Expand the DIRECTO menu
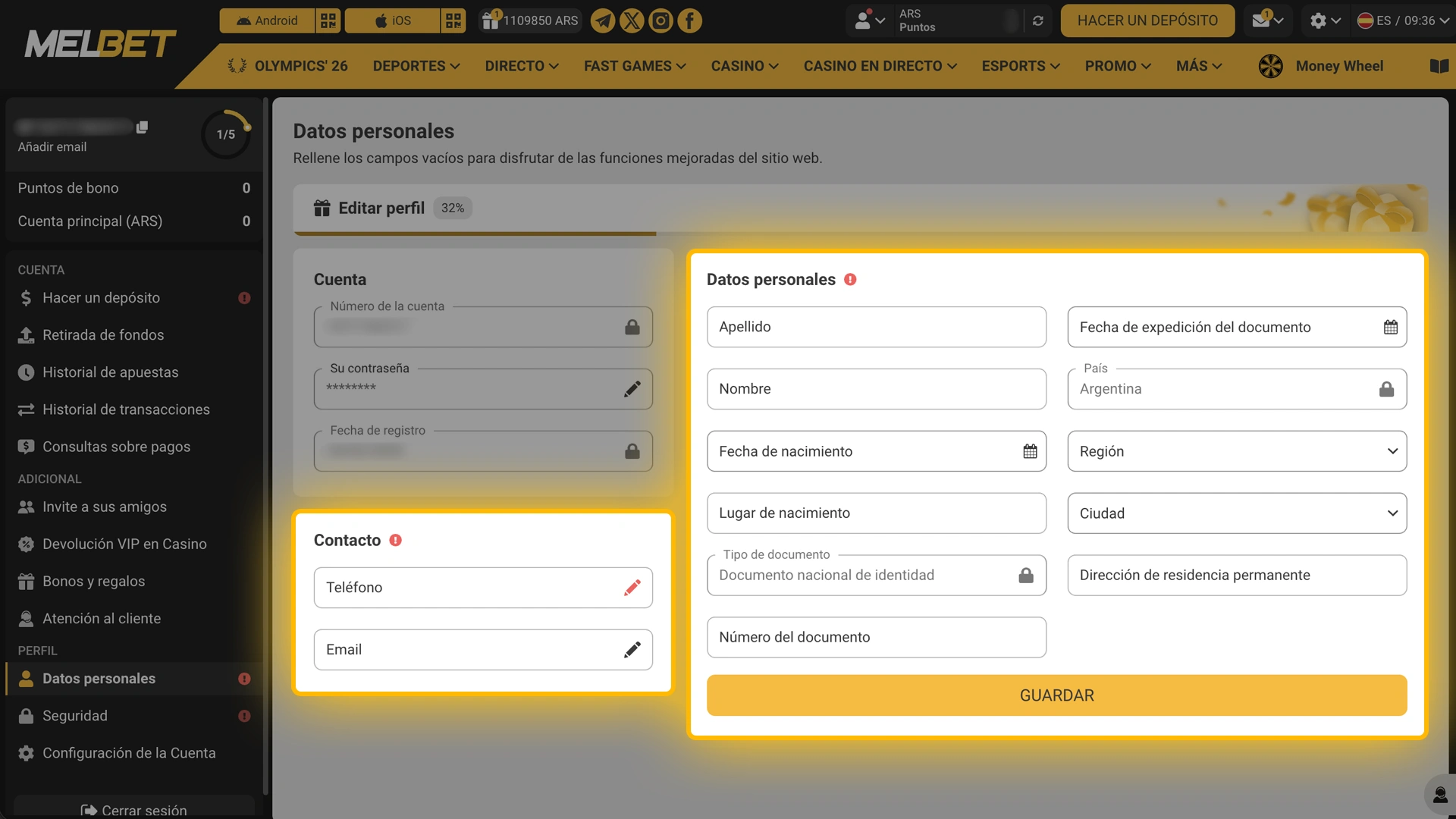1456x819 pixels. pos(522,66)
